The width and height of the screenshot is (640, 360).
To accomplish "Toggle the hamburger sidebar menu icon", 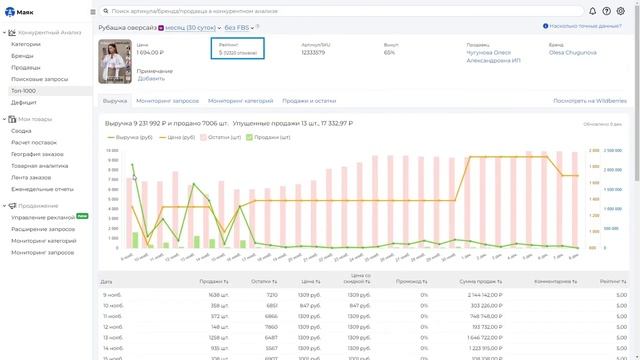I will (93, 12).
